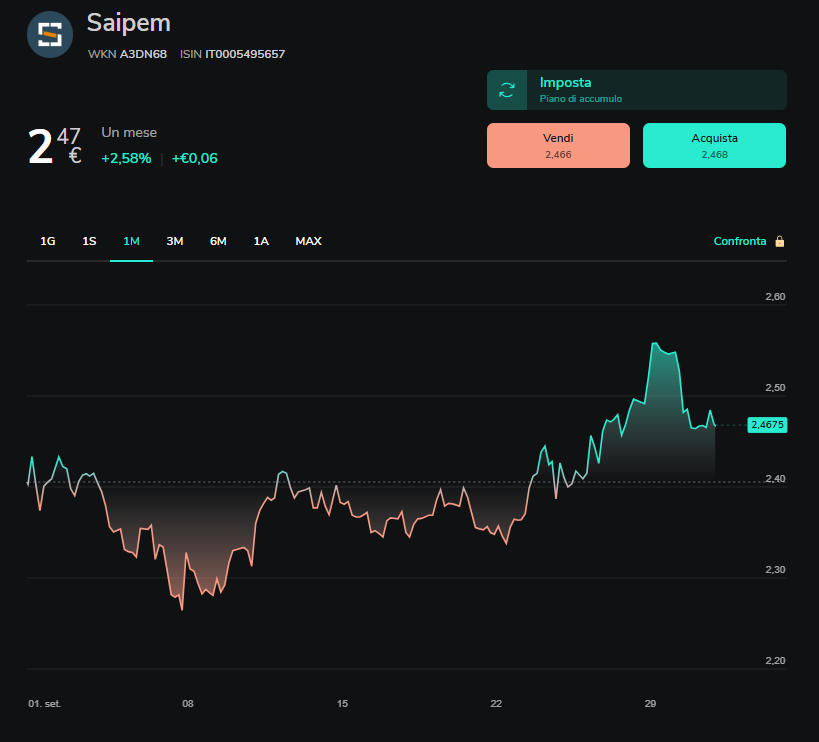The width and height of the screenshot is (819, 742).
Task: Show the 6M price history
Action: pos(218,241)
